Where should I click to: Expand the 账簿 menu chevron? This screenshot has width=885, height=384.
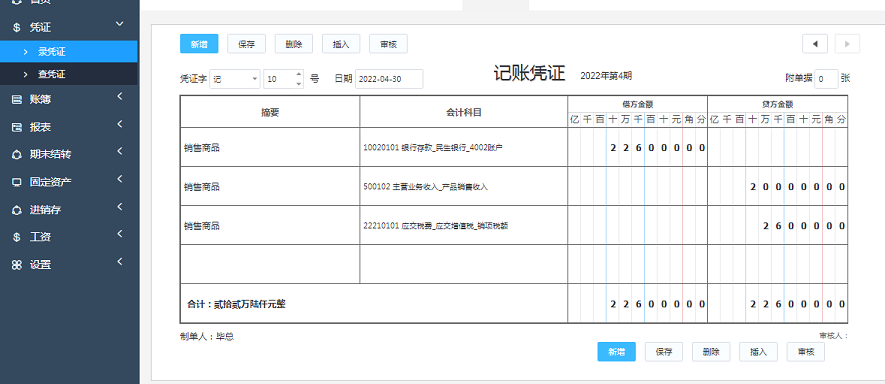point(120,97)
